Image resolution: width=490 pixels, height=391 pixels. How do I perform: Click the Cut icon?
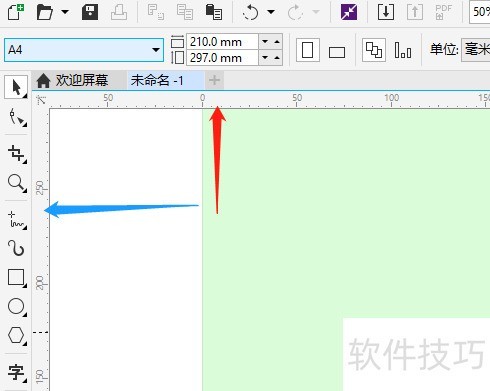[156, 12]
